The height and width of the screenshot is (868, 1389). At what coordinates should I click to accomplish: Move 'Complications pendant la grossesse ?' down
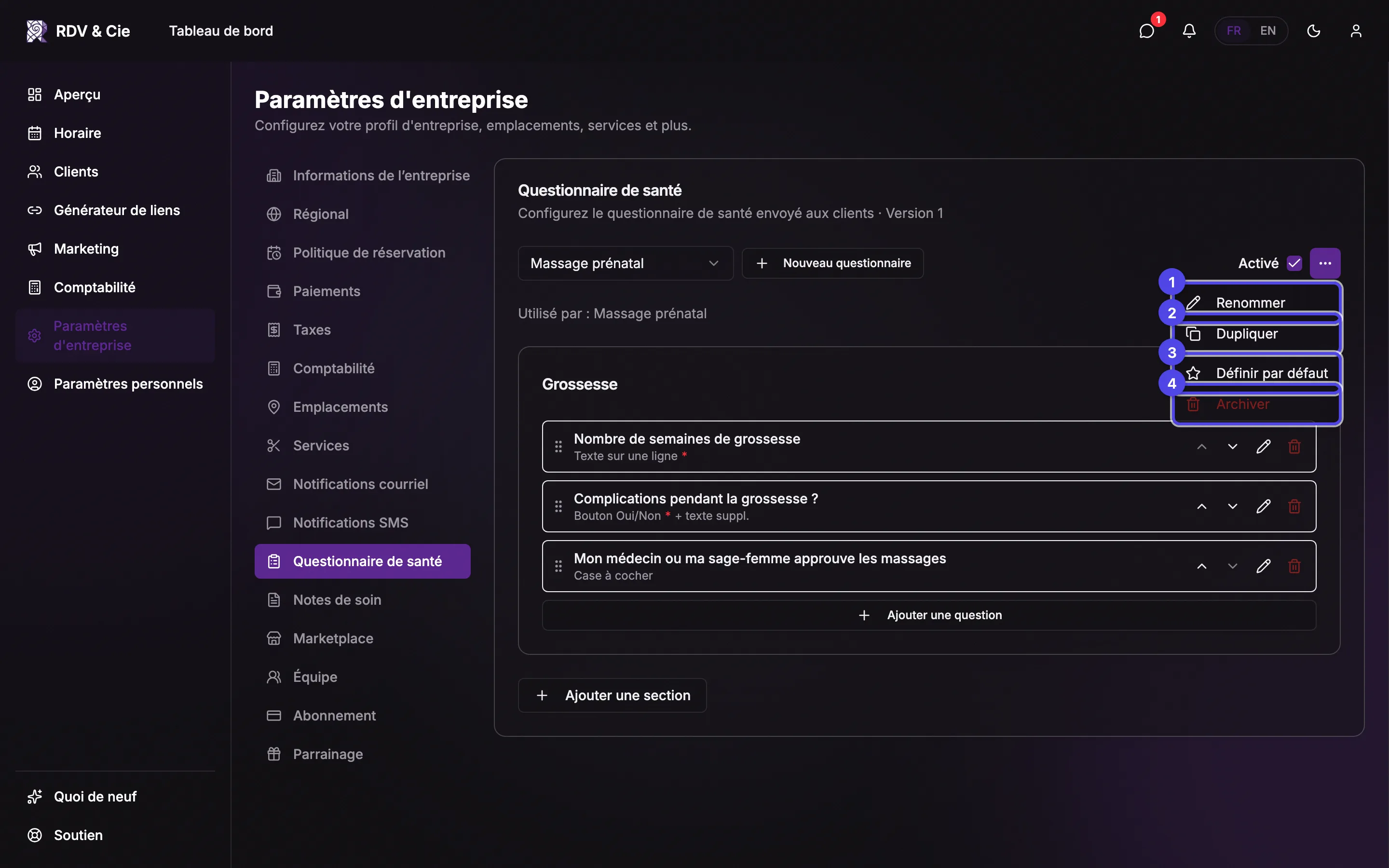tap(1232, 506)
